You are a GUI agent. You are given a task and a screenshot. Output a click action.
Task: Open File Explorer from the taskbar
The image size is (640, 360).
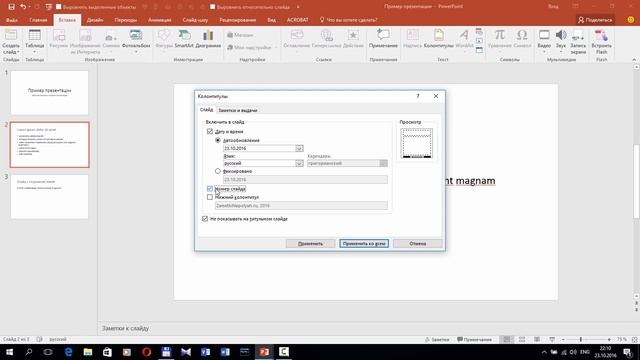click(88, 352)
